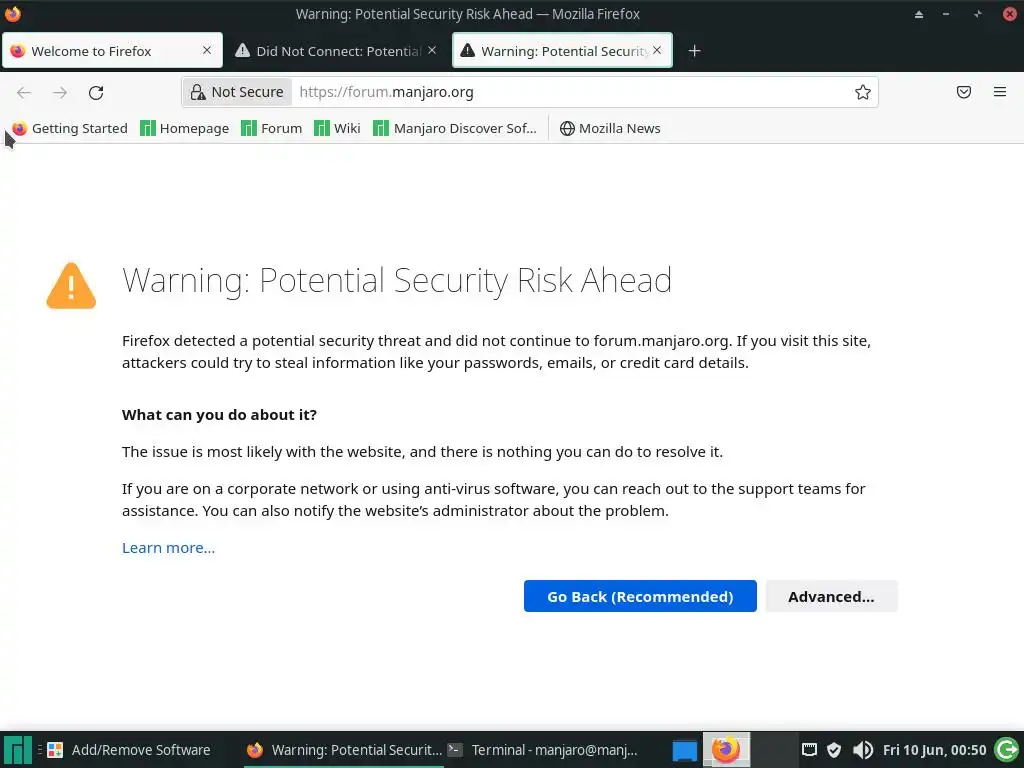Image resolution: width=1024 pixels, height=768 pixels.
Task: Open Wiki bookmark
Action: [x=338, y=128]
